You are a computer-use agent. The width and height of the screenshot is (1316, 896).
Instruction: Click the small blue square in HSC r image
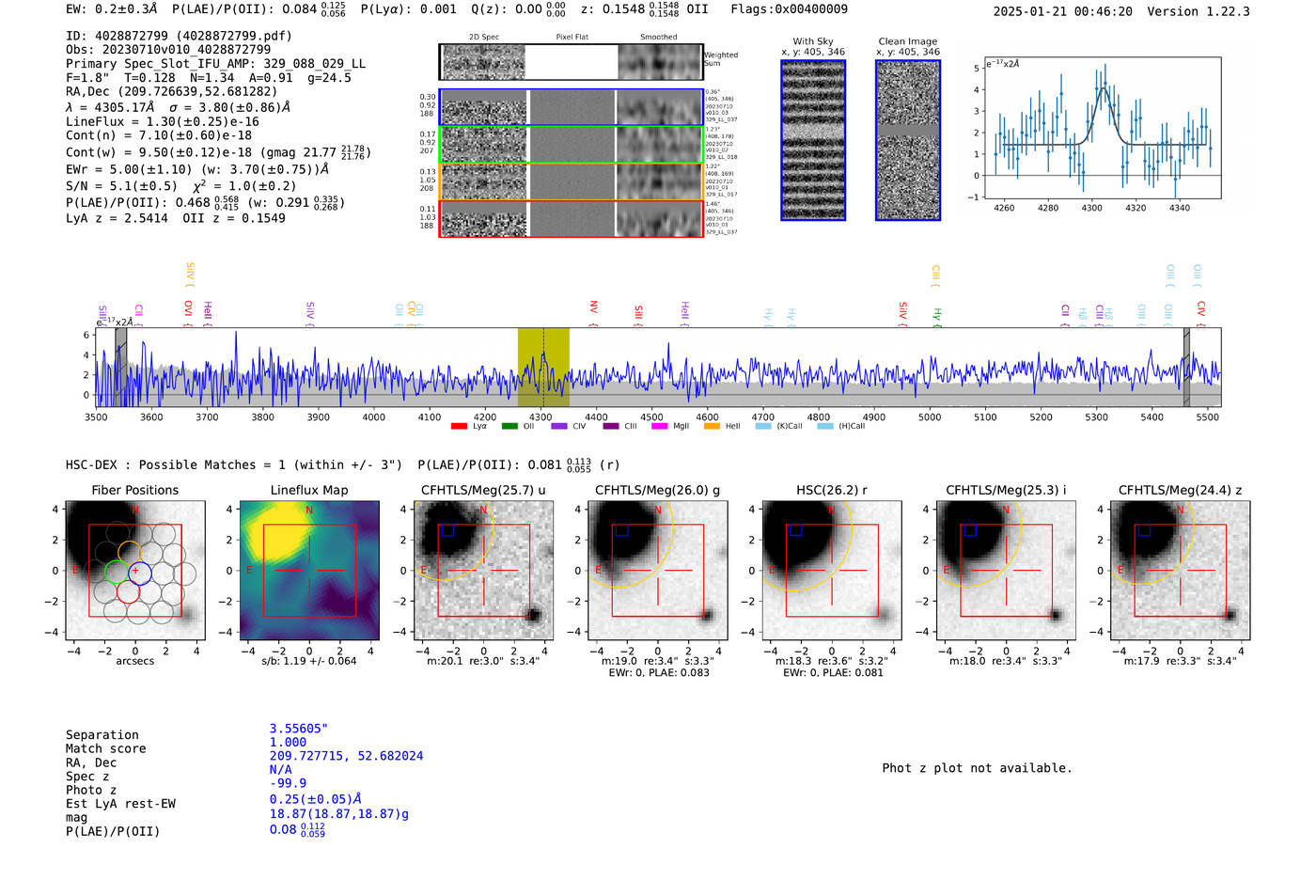(796, 530)
